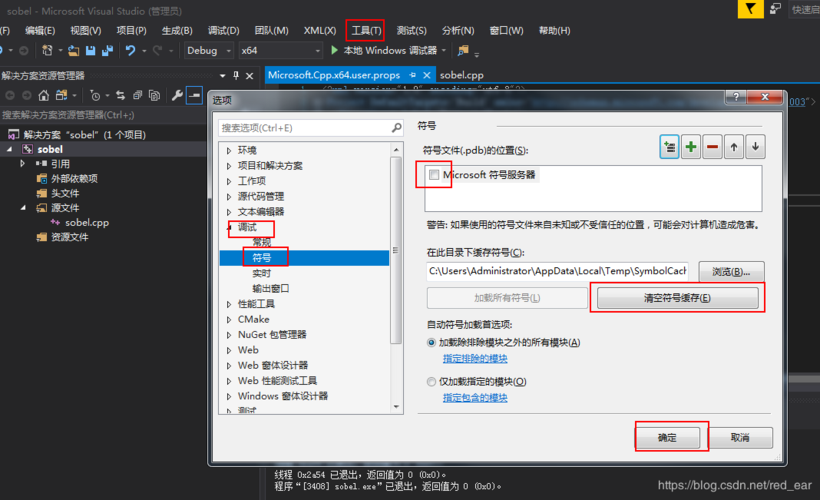
Task: Click the Open File folder icon
Action: pyautogui.click(x=74, y=50)
